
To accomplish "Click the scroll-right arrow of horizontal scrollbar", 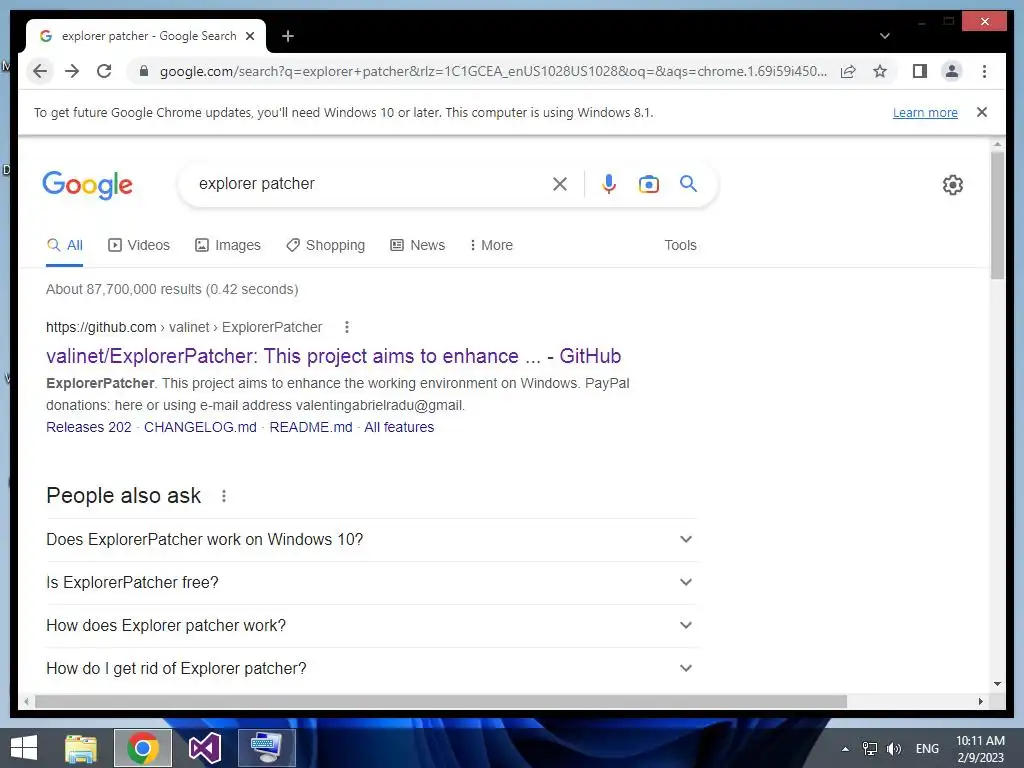I will [x=980, y=701].
